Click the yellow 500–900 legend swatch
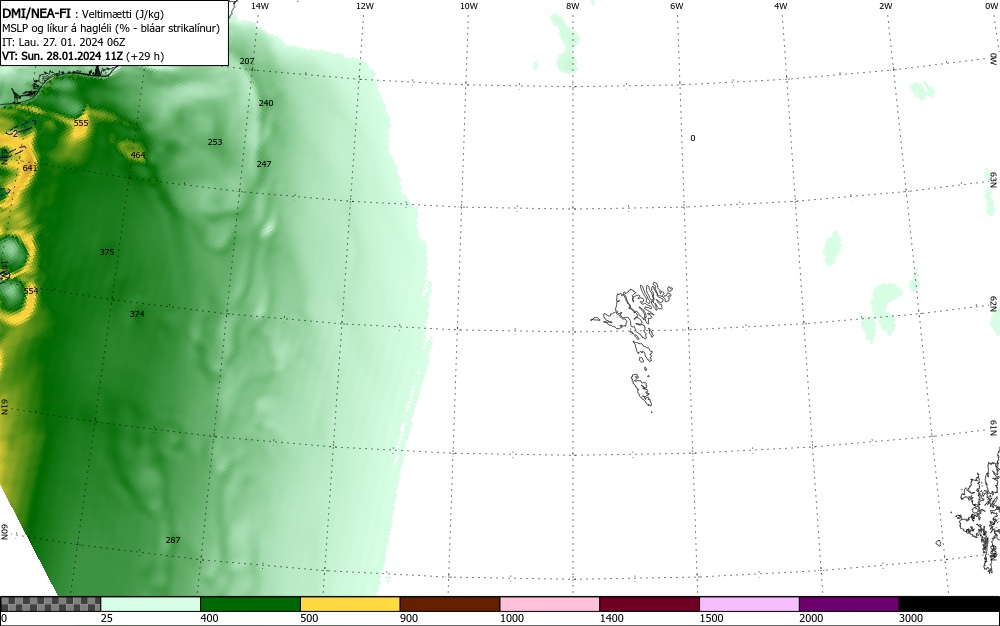The height and width of the screenshot is (626, 1000). pos(350,604)
